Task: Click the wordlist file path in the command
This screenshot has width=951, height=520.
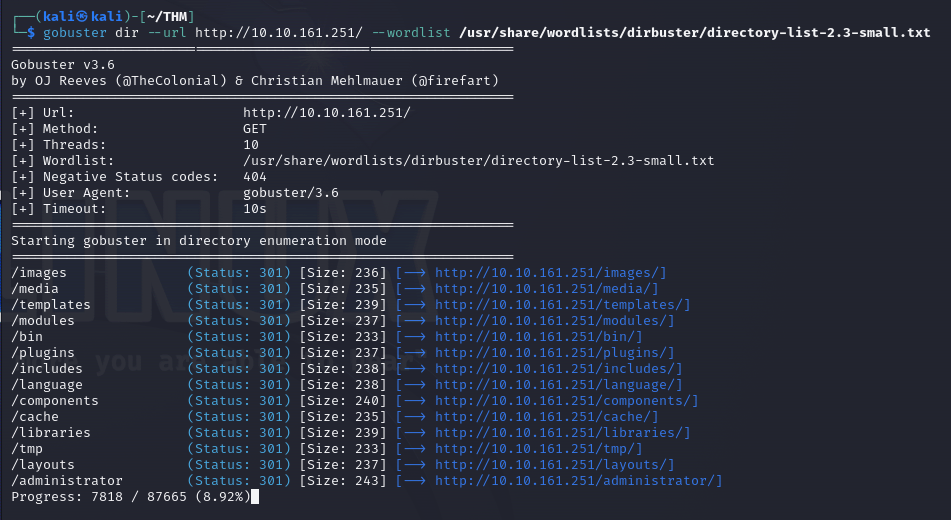Action: tap(694, 32)
